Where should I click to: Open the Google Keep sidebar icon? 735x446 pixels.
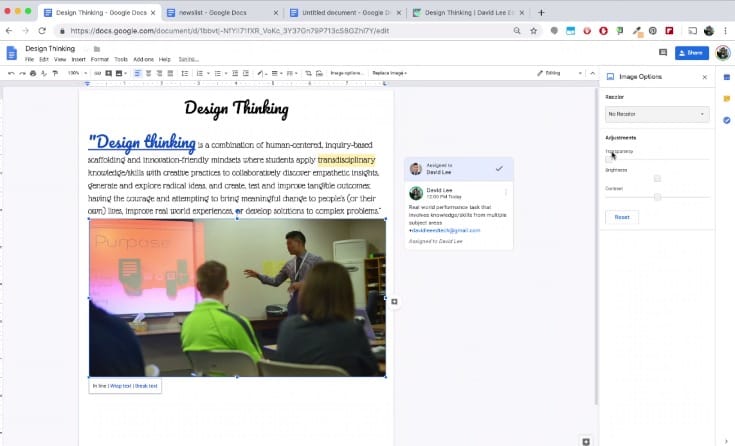(727, 98)
